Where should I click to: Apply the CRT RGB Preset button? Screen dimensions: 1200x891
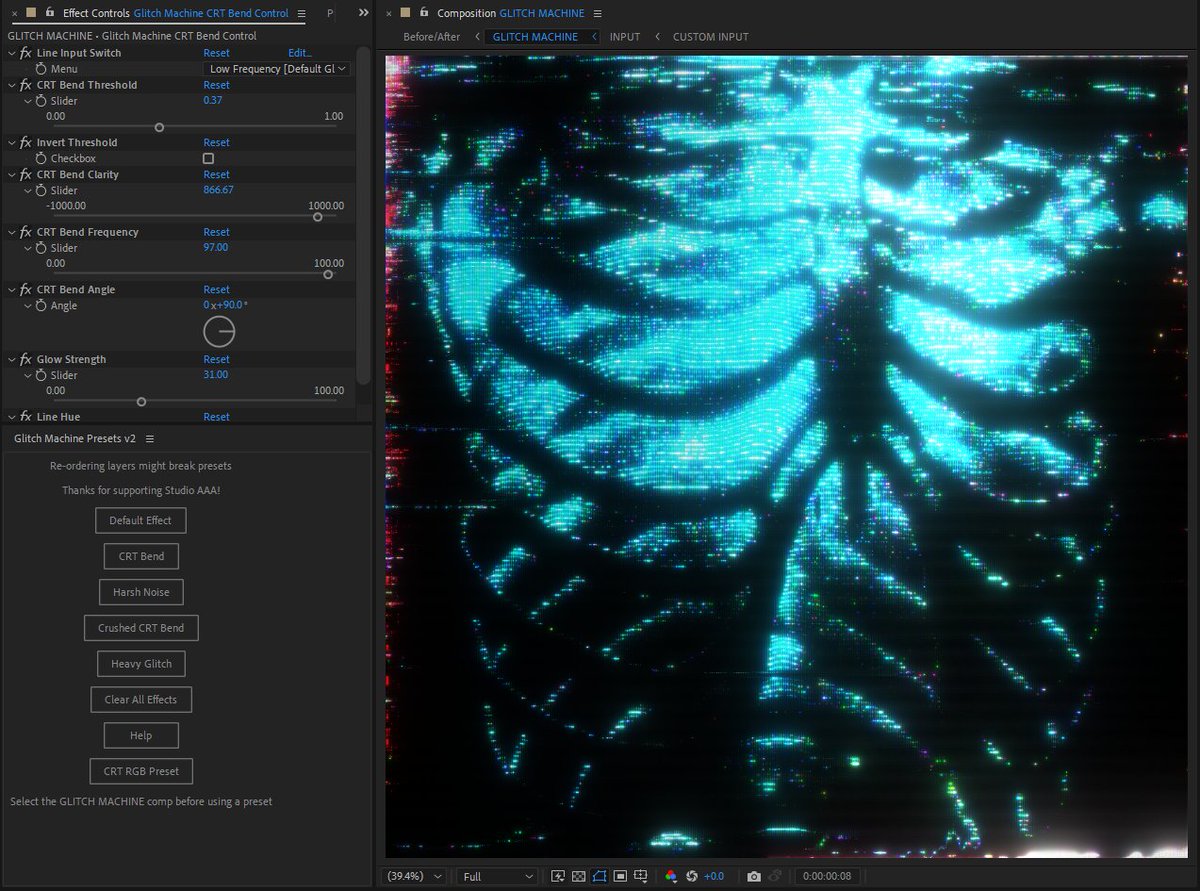pyautogui.click(x=141, y=772)
